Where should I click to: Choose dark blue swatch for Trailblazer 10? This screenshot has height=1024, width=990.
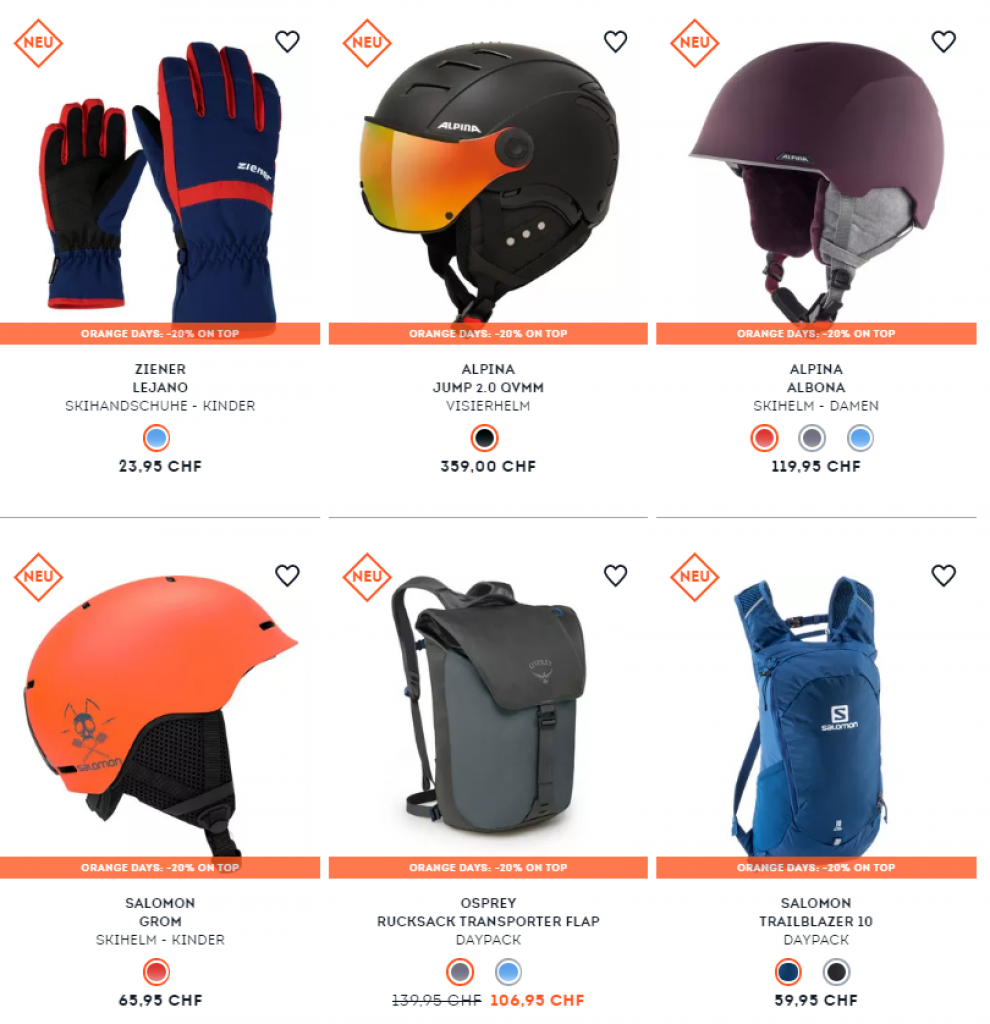point(788,972)
